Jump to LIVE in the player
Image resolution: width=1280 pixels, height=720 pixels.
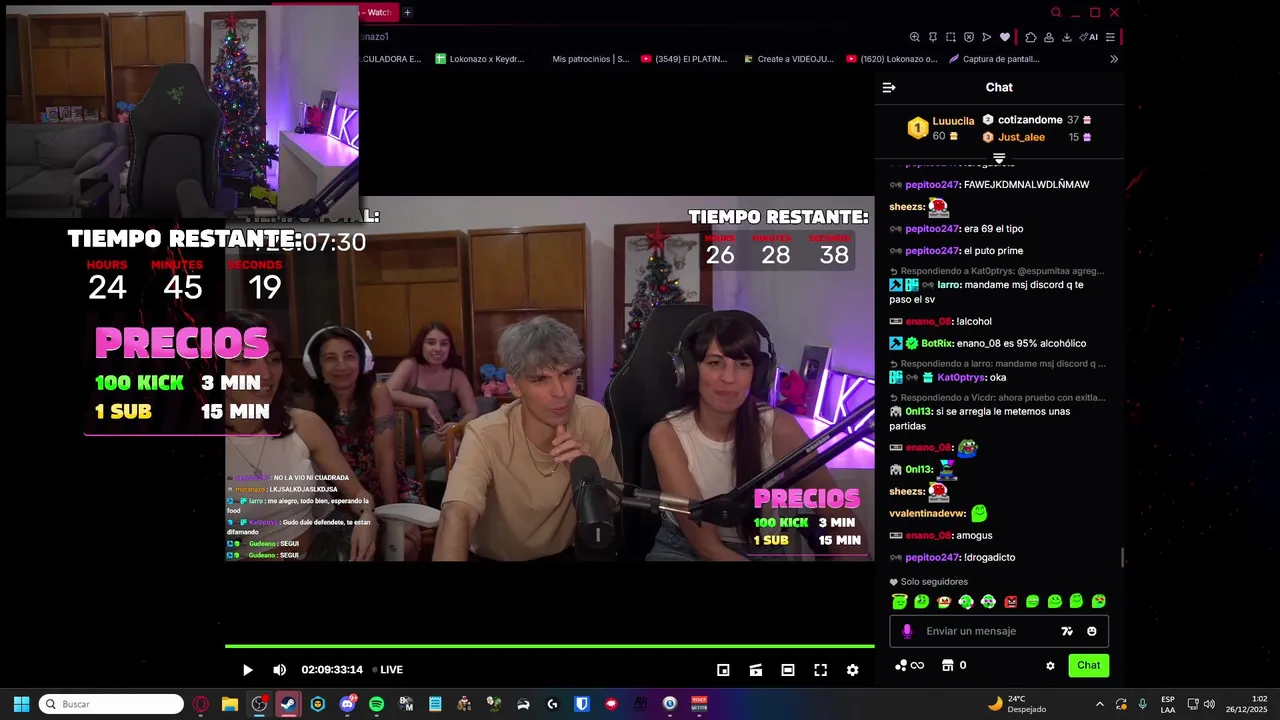coord(387,670)
